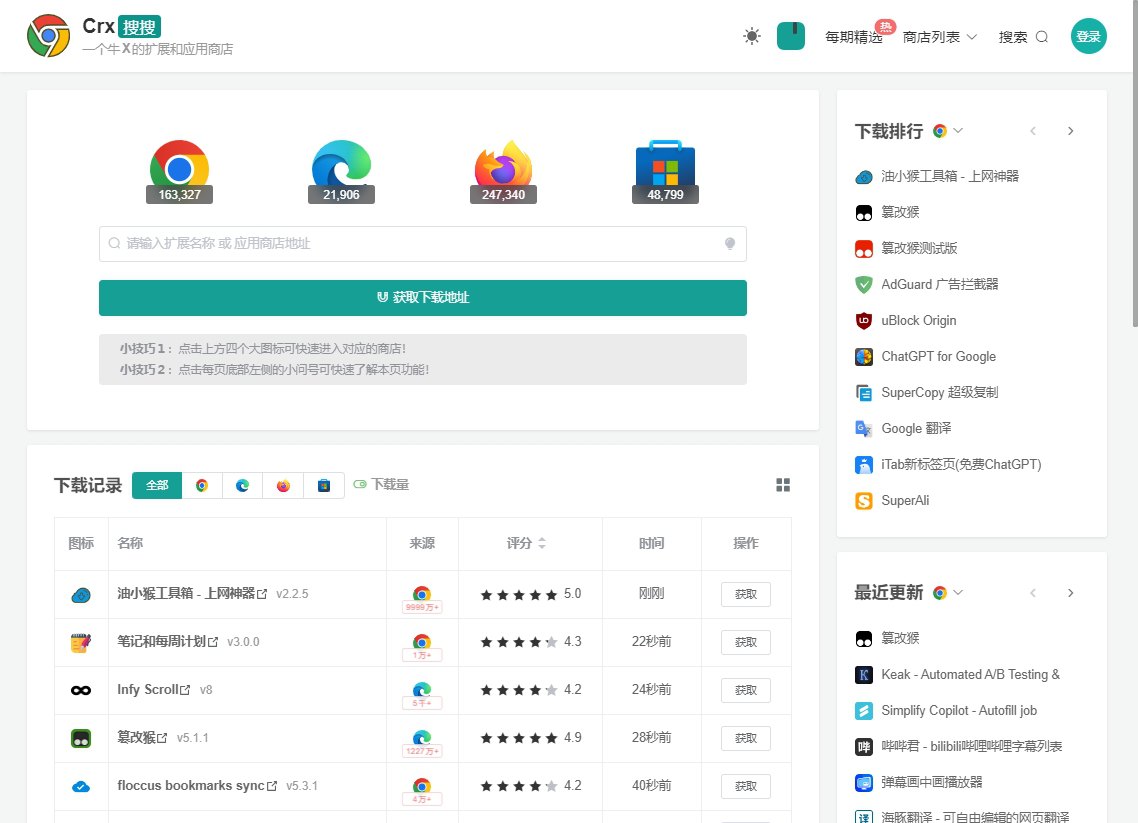Click 获取 button for Infy Scroll row
Image resolution: width=1138 pixels, height=823 pixels.
(x=745, y=690)
